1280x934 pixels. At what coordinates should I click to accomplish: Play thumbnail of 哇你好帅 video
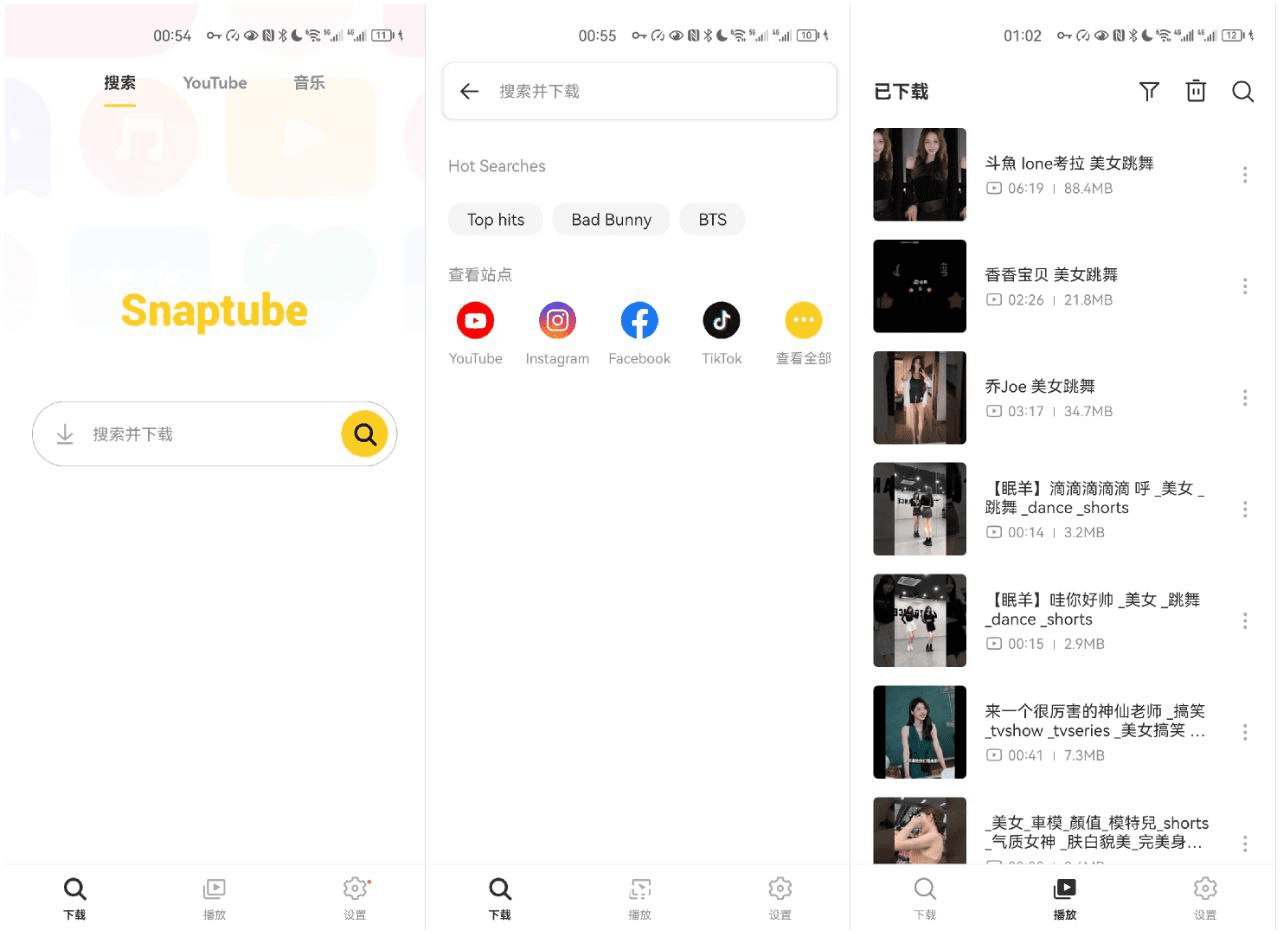[920, 621]
